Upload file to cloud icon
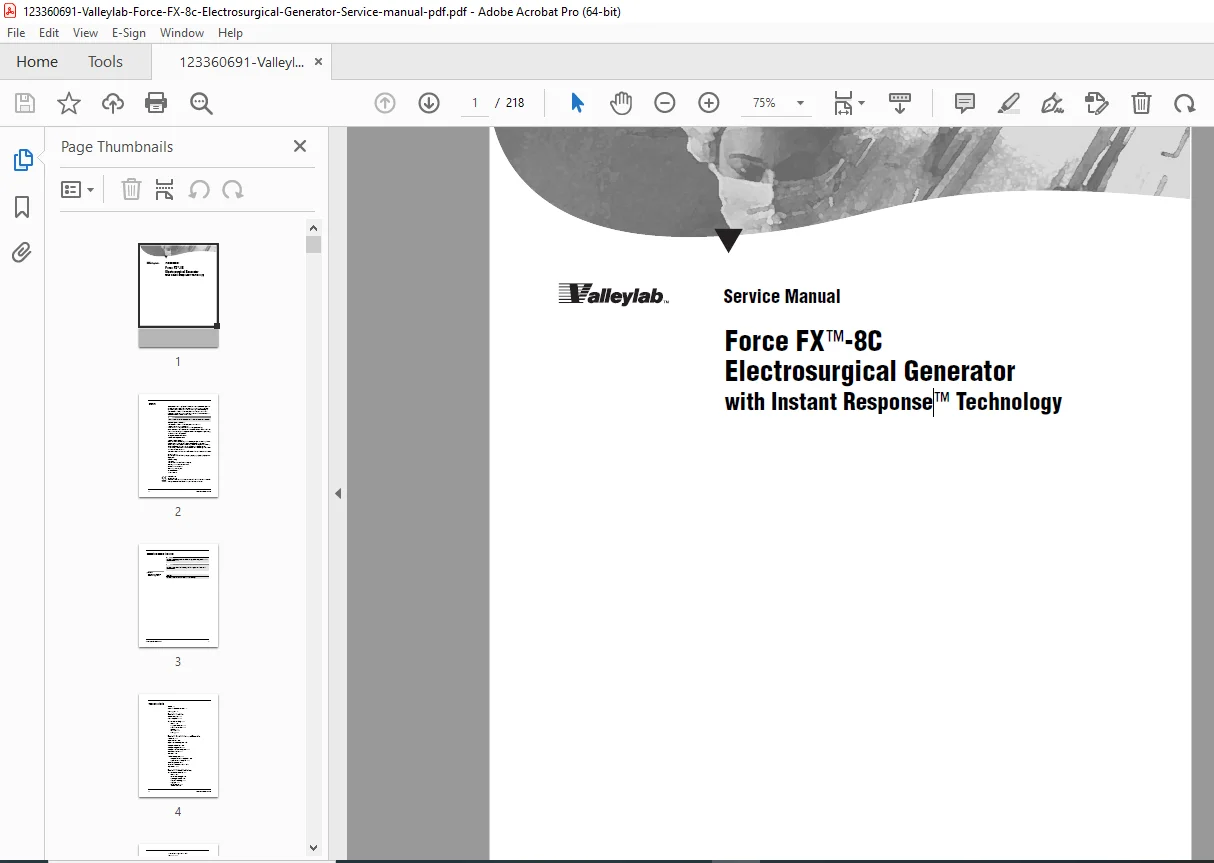 coord(113,103)
